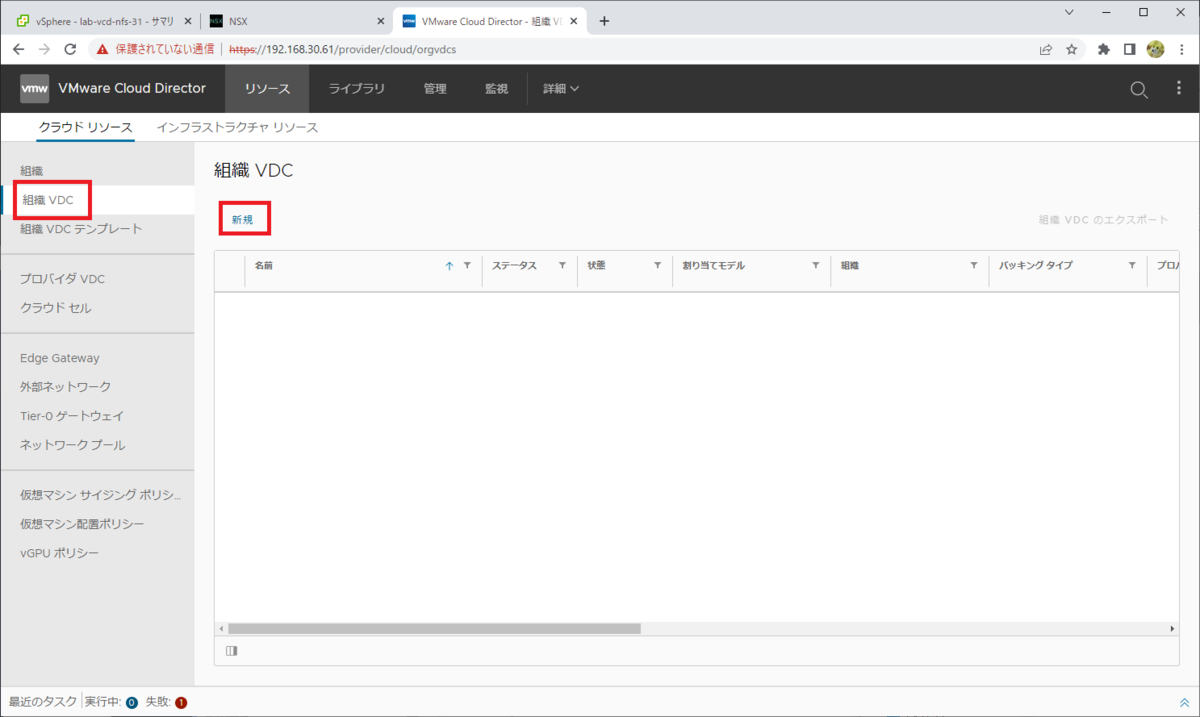Click the 割り当てモデル column header
The height and width of the screenshot is (717, 1200).
(714, 266)
